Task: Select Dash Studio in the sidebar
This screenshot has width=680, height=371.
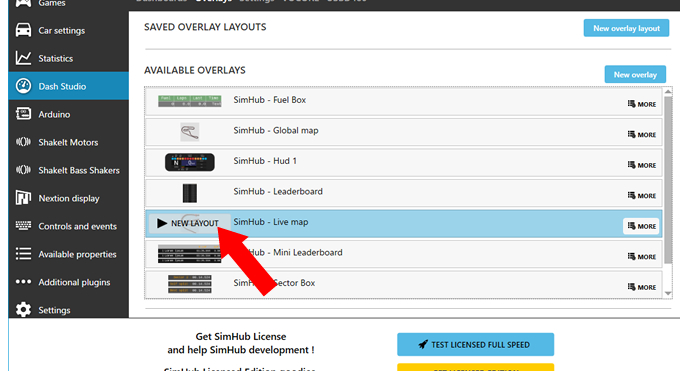Action: 69,86
